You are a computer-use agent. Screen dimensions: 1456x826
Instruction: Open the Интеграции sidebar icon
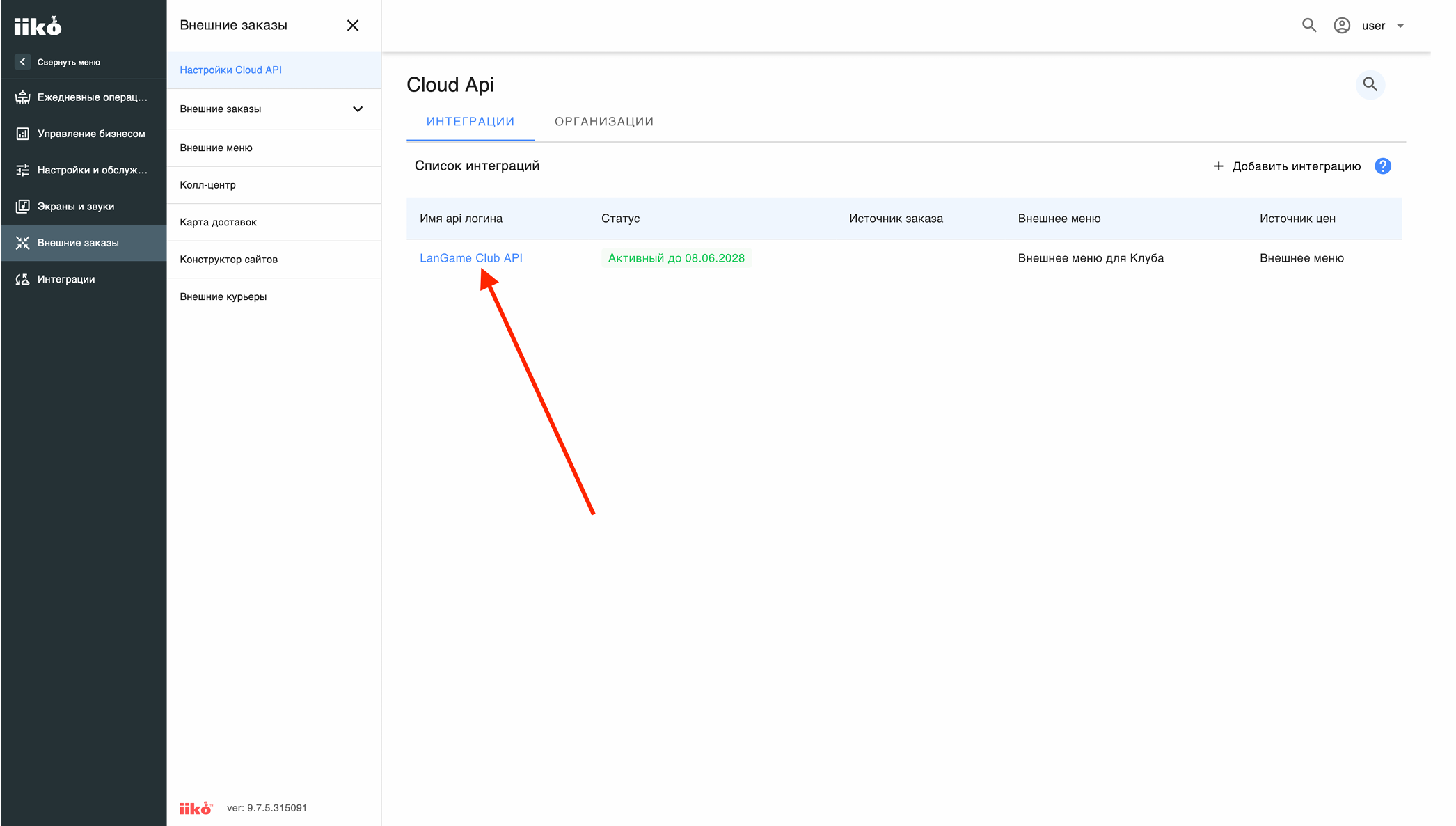[22, 279]
